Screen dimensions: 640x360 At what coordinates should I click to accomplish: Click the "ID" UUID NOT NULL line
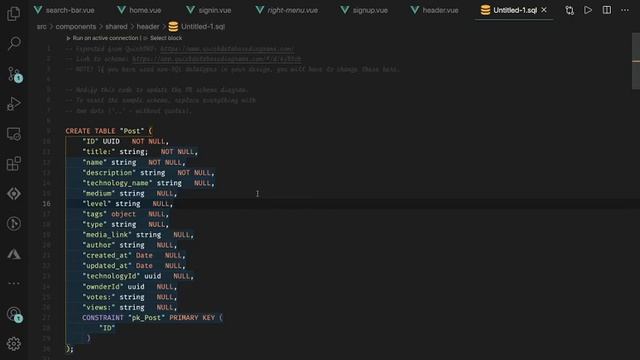(x=125, y=141)
